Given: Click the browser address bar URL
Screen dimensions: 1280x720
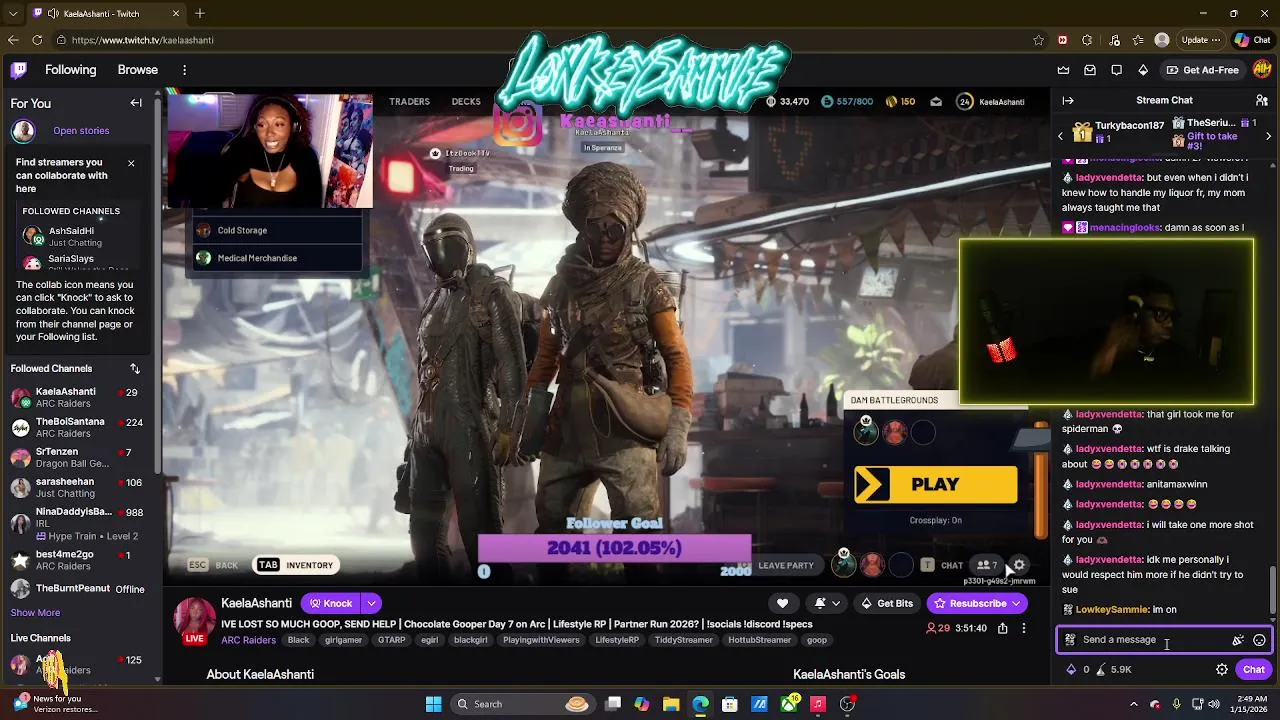Looking at the screenshot, I should pos(142,40).
